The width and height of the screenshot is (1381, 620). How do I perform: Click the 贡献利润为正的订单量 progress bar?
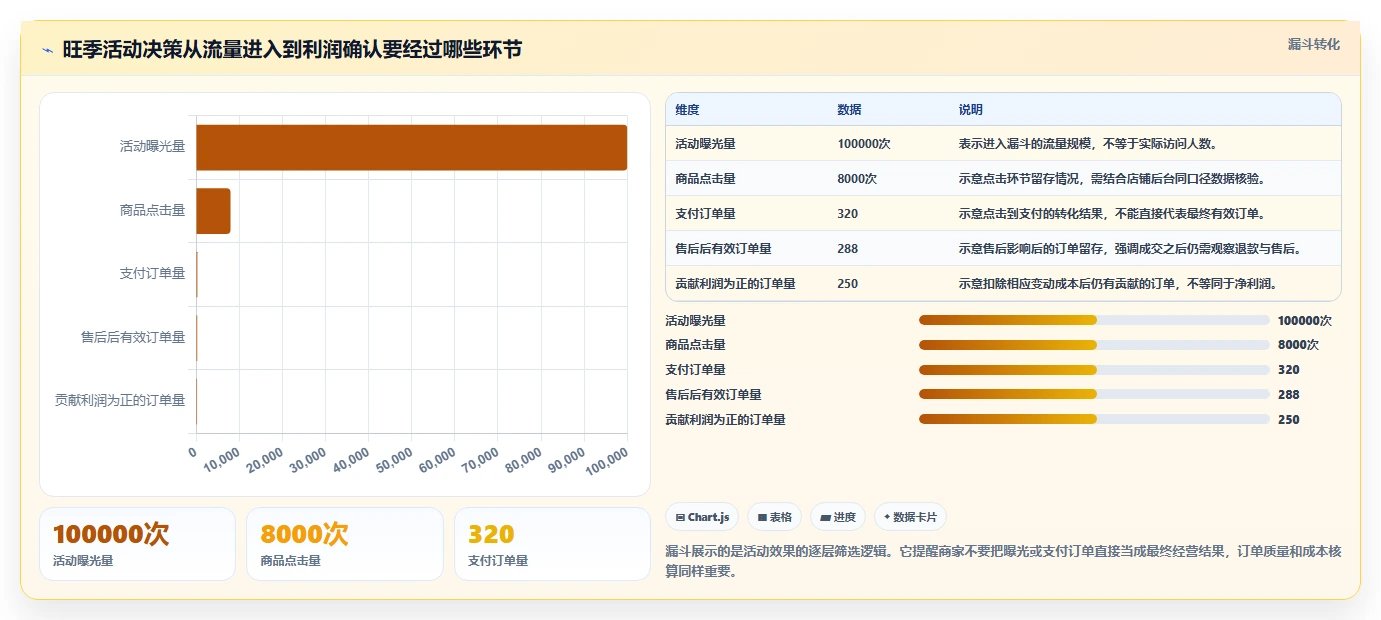(1094, 419)
